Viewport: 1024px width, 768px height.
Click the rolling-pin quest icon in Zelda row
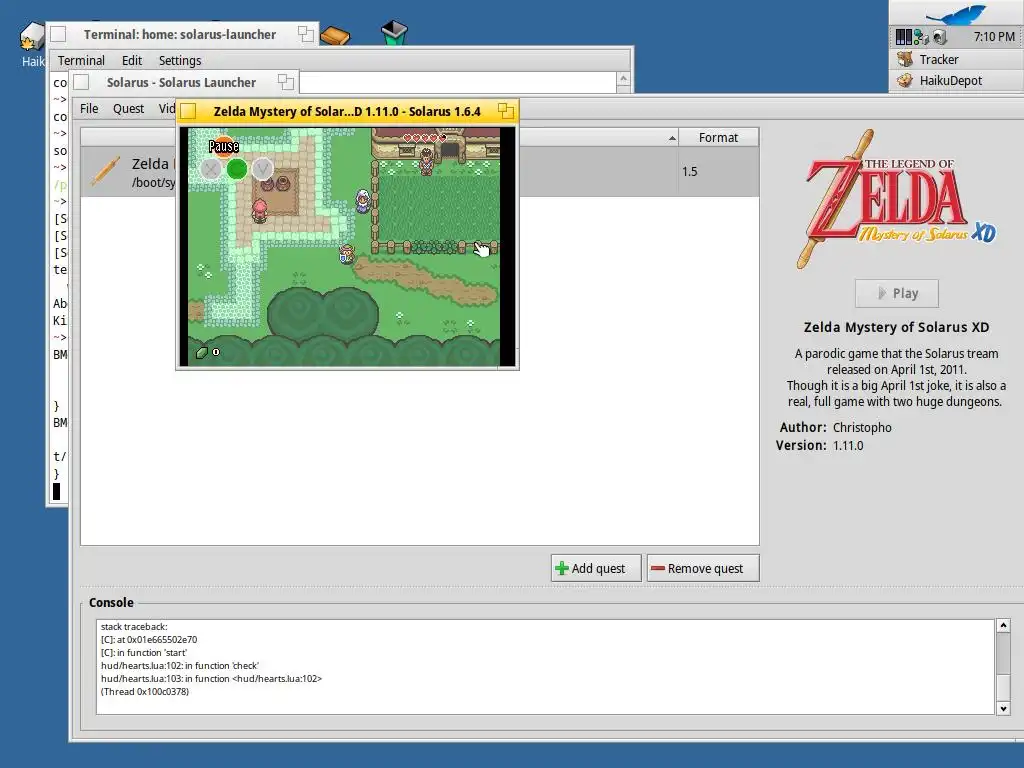(x=105, y=172)
